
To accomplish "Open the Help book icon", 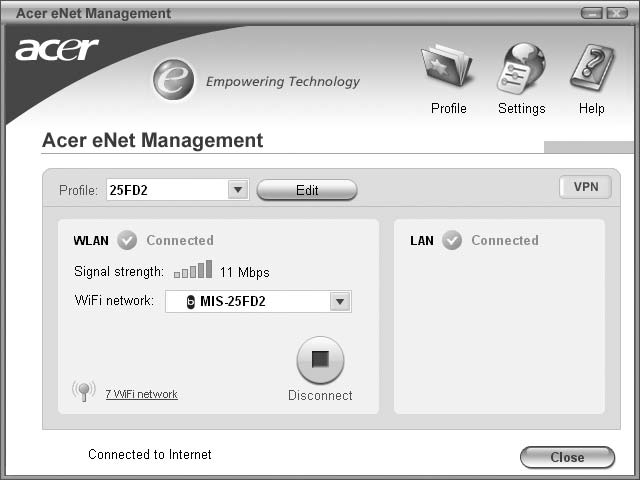I will [592, 68].
